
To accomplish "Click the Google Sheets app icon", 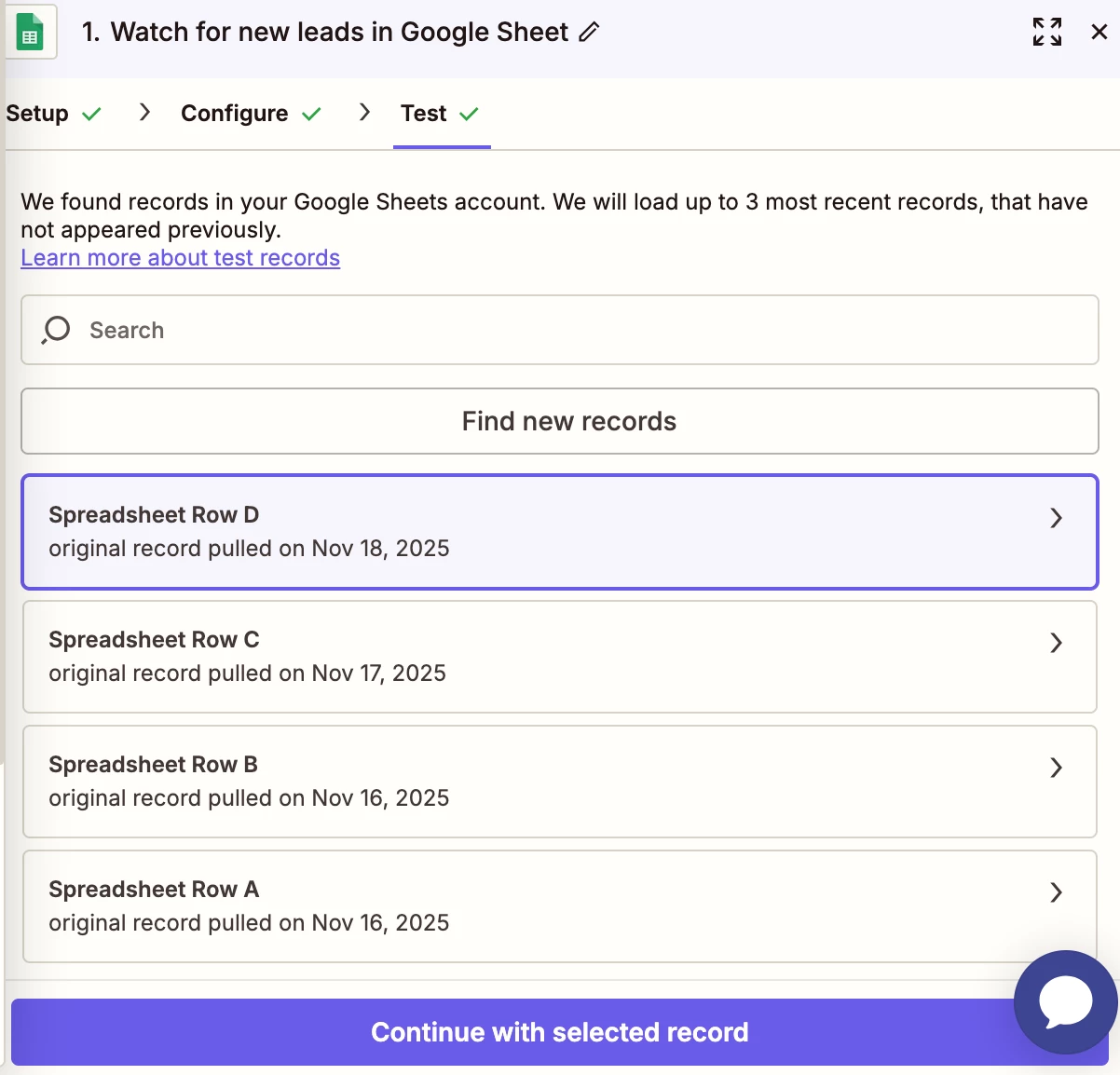I will pyautogui.click(x=30, y=33).
